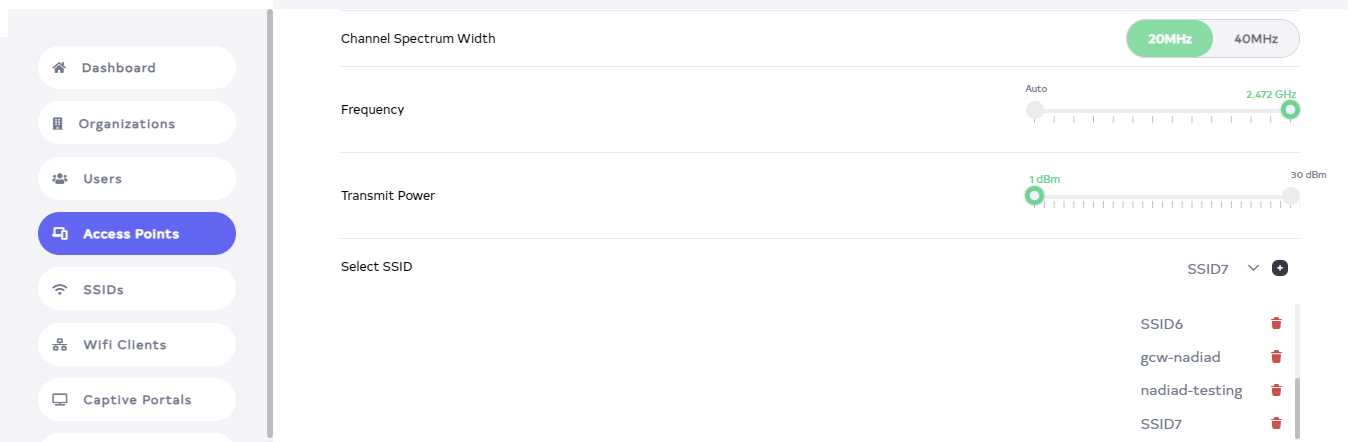The image size is (1356, 442).
Task: Switch channel width to 40MHz
Action: [1256, 39]
